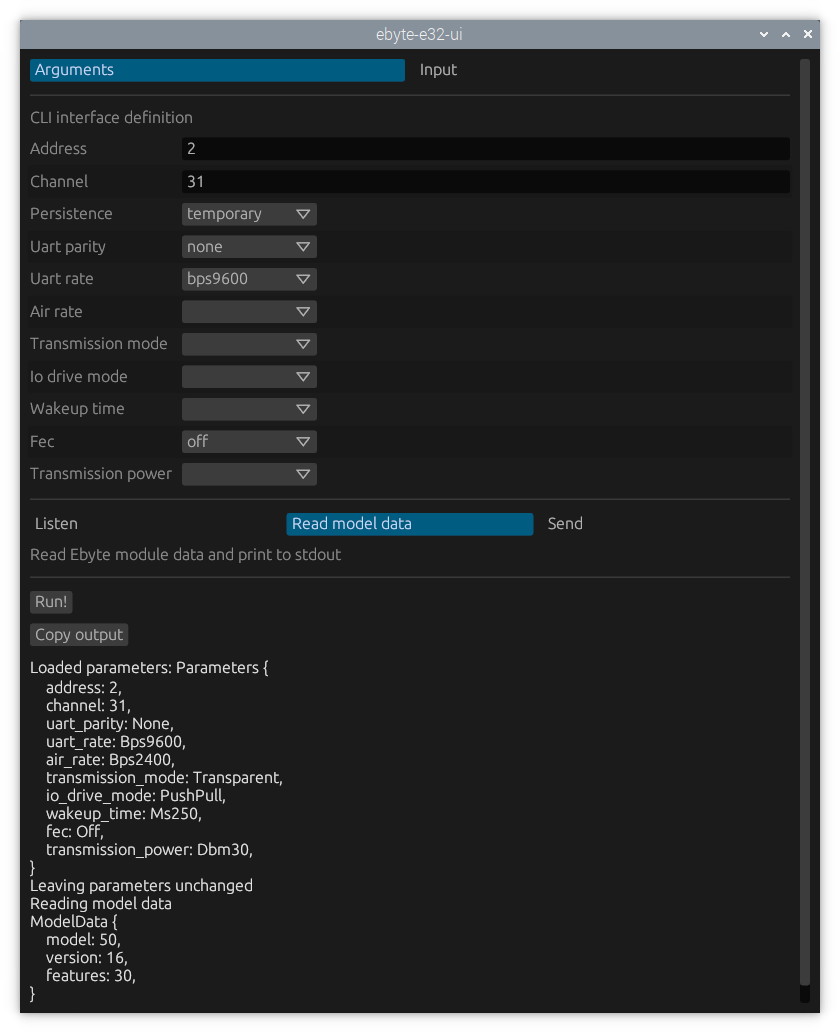
Task: Click the Address input field
Action: click(485, 149)
